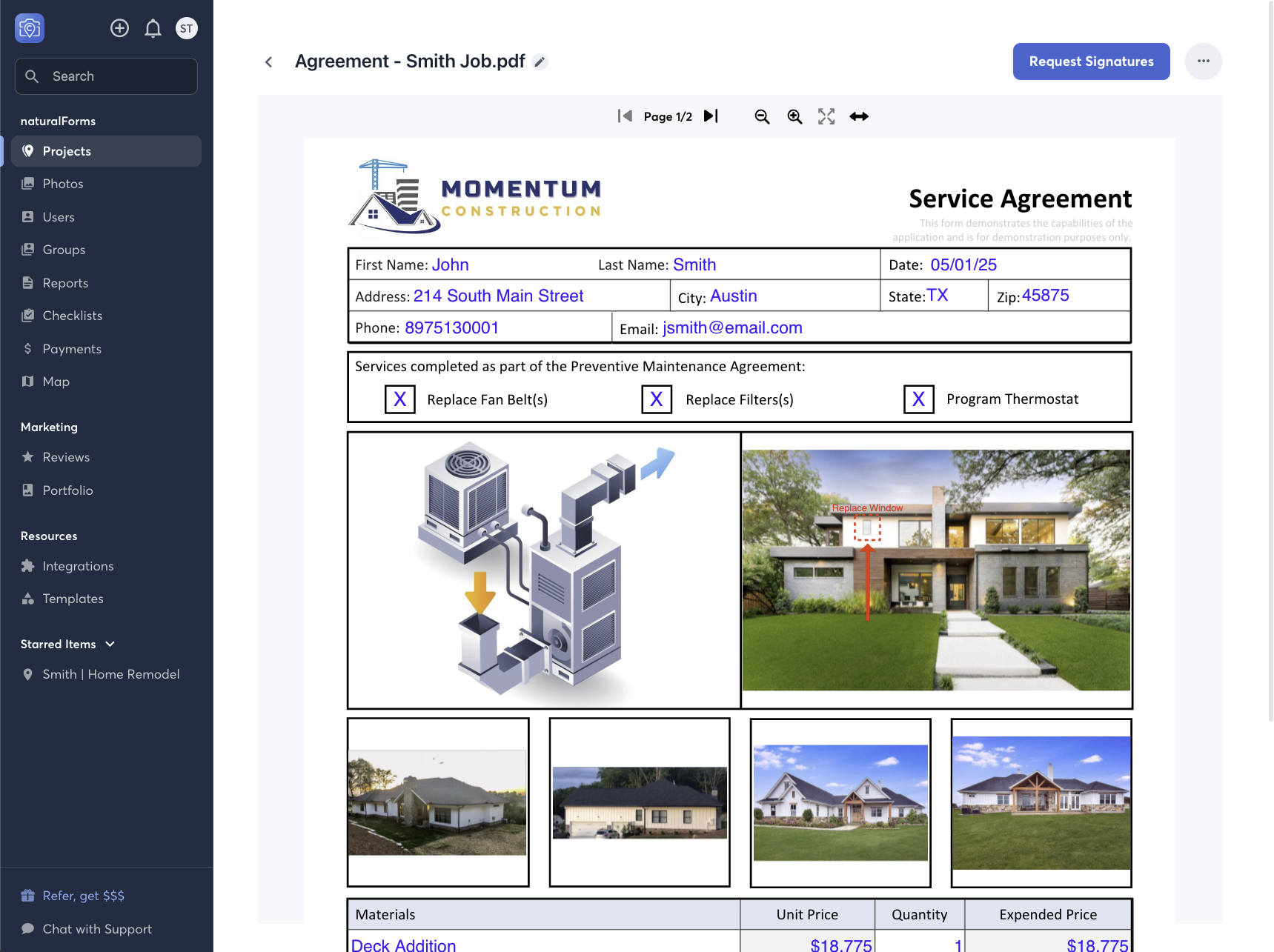Click the app logo icon

tap(30, 28)
